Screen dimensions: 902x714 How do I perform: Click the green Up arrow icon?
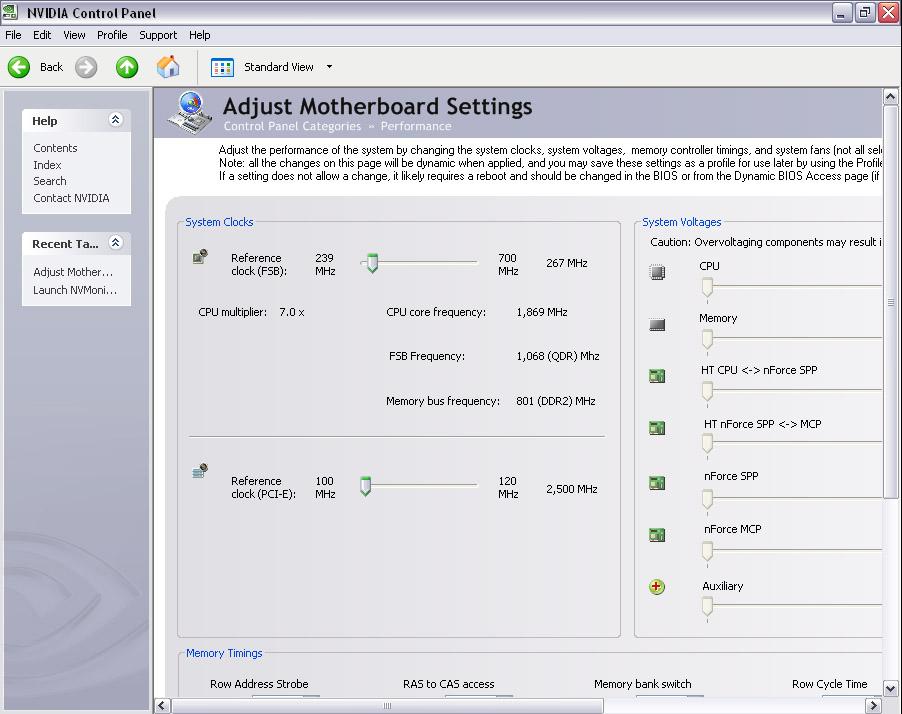click(x=127, y=67)
